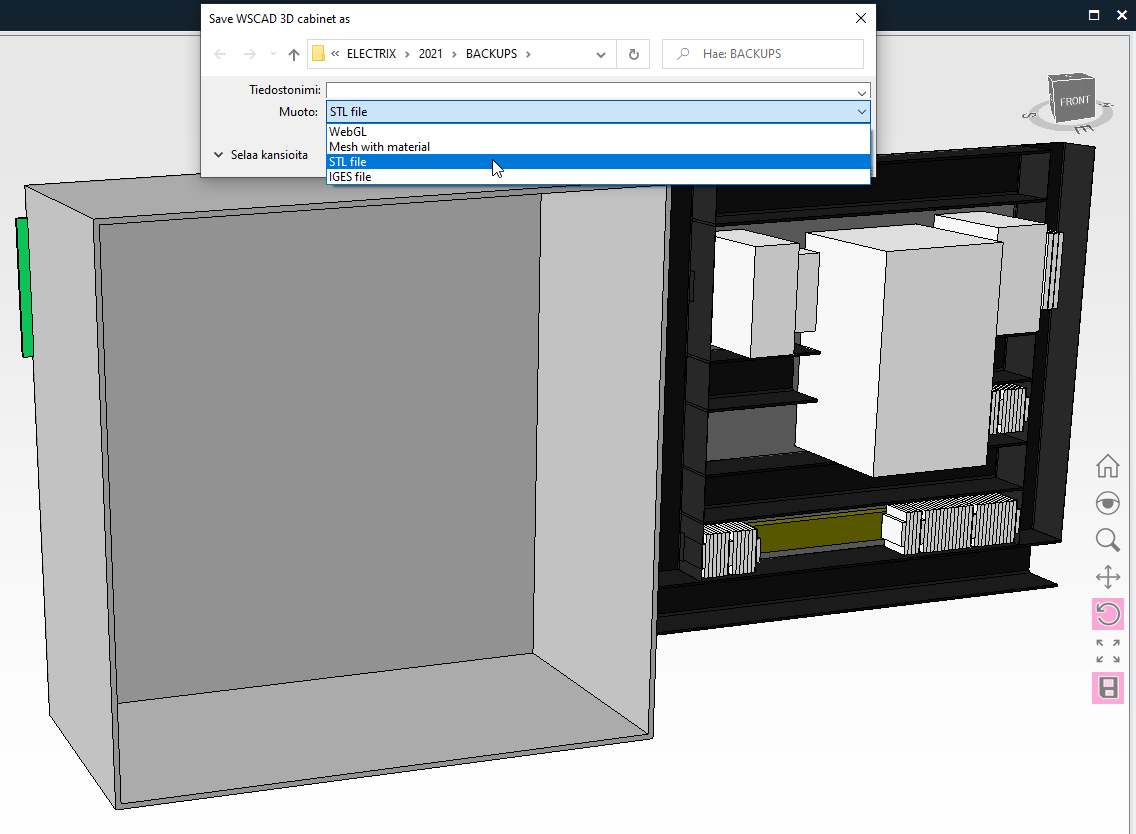Viewport: 1136px width, 834px height.
Task: Click the Home view icon
Action: 1107,466
